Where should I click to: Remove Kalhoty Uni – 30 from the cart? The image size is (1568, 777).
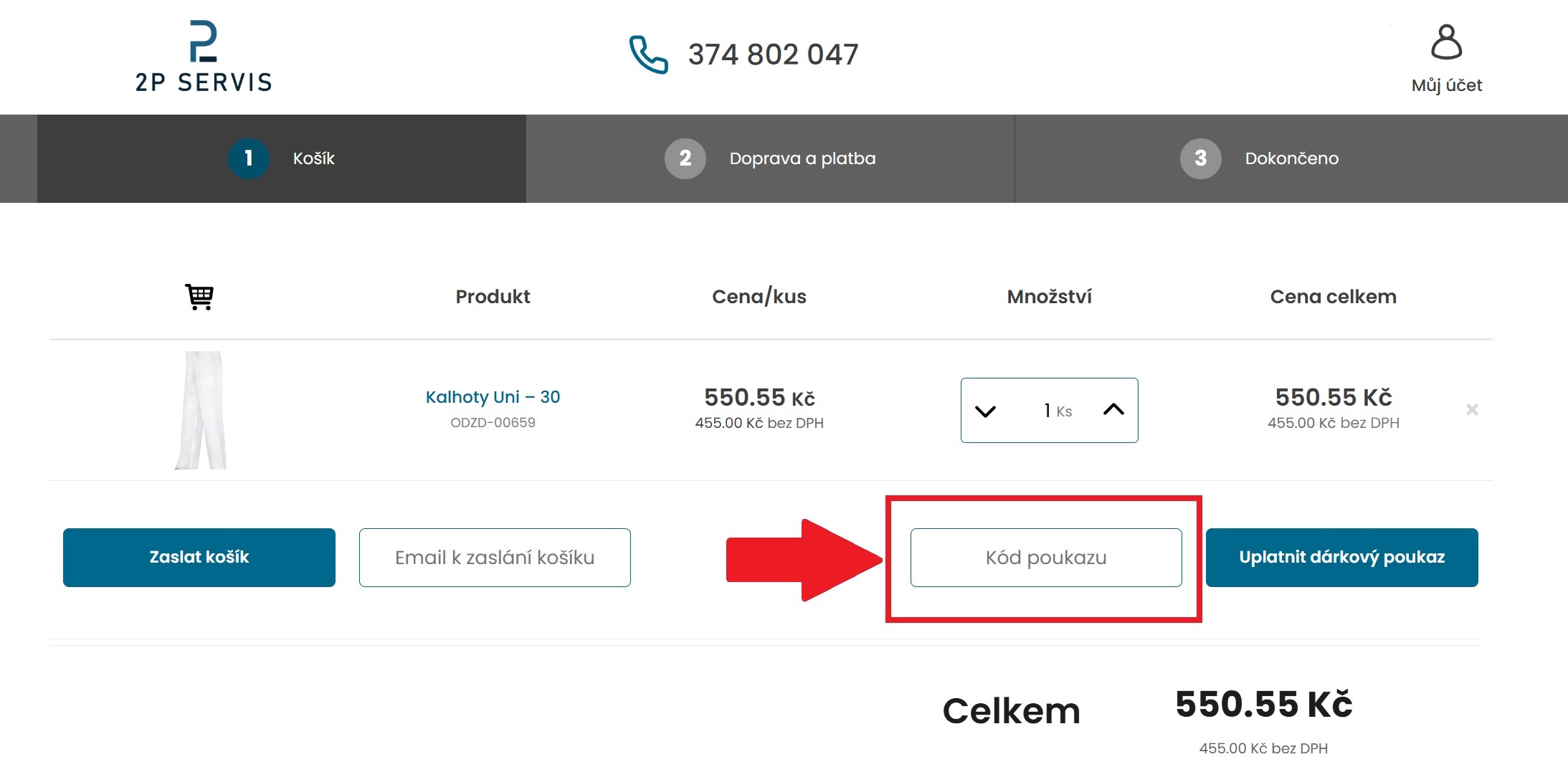[x=1471, y=409]
